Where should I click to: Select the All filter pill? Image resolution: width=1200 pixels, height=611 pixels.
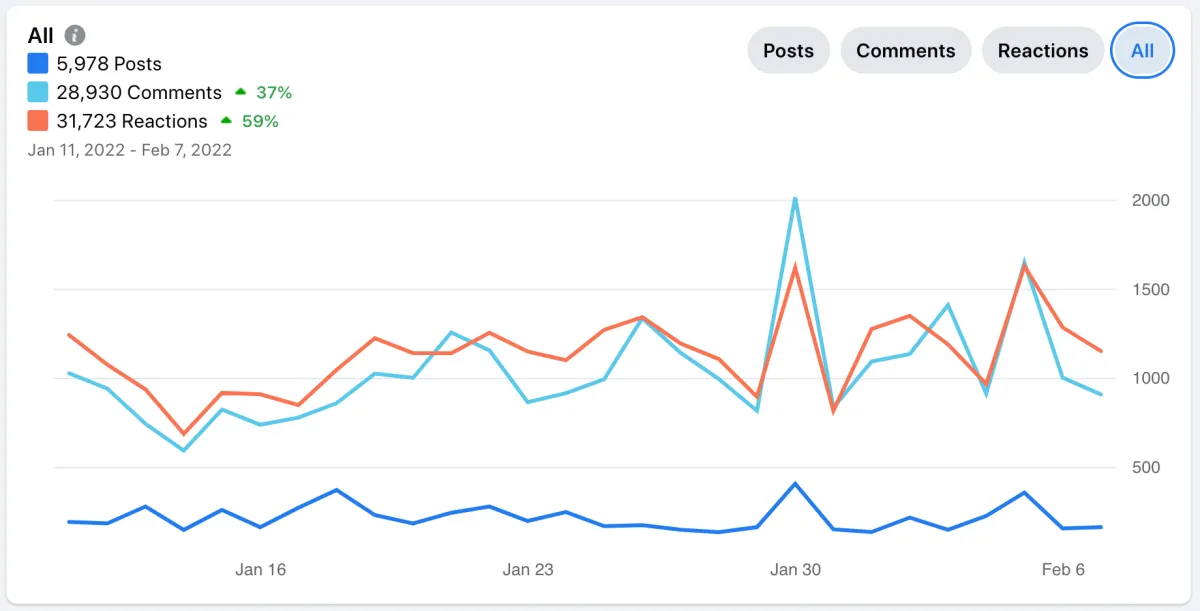1142,51
